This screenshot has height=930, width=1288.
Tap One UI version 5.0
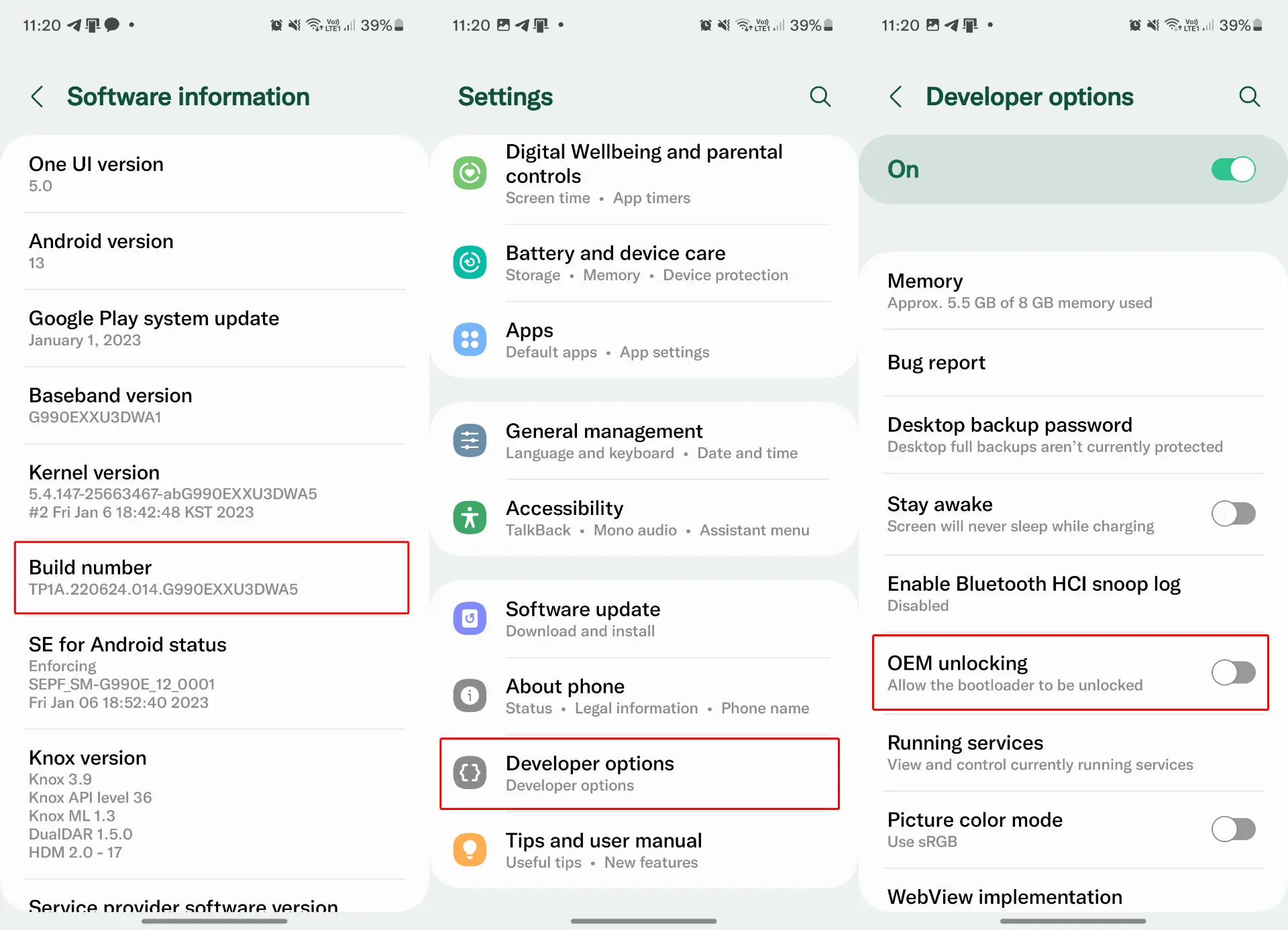click(x=214, y=174)
